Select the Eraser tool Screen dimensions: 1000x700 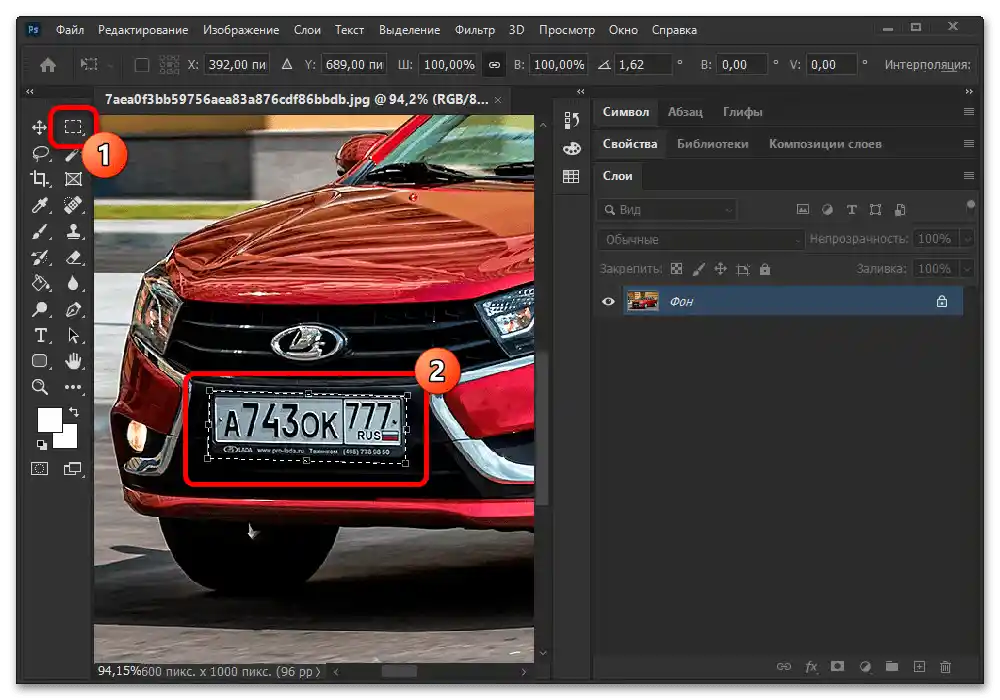tap(73, 258)
